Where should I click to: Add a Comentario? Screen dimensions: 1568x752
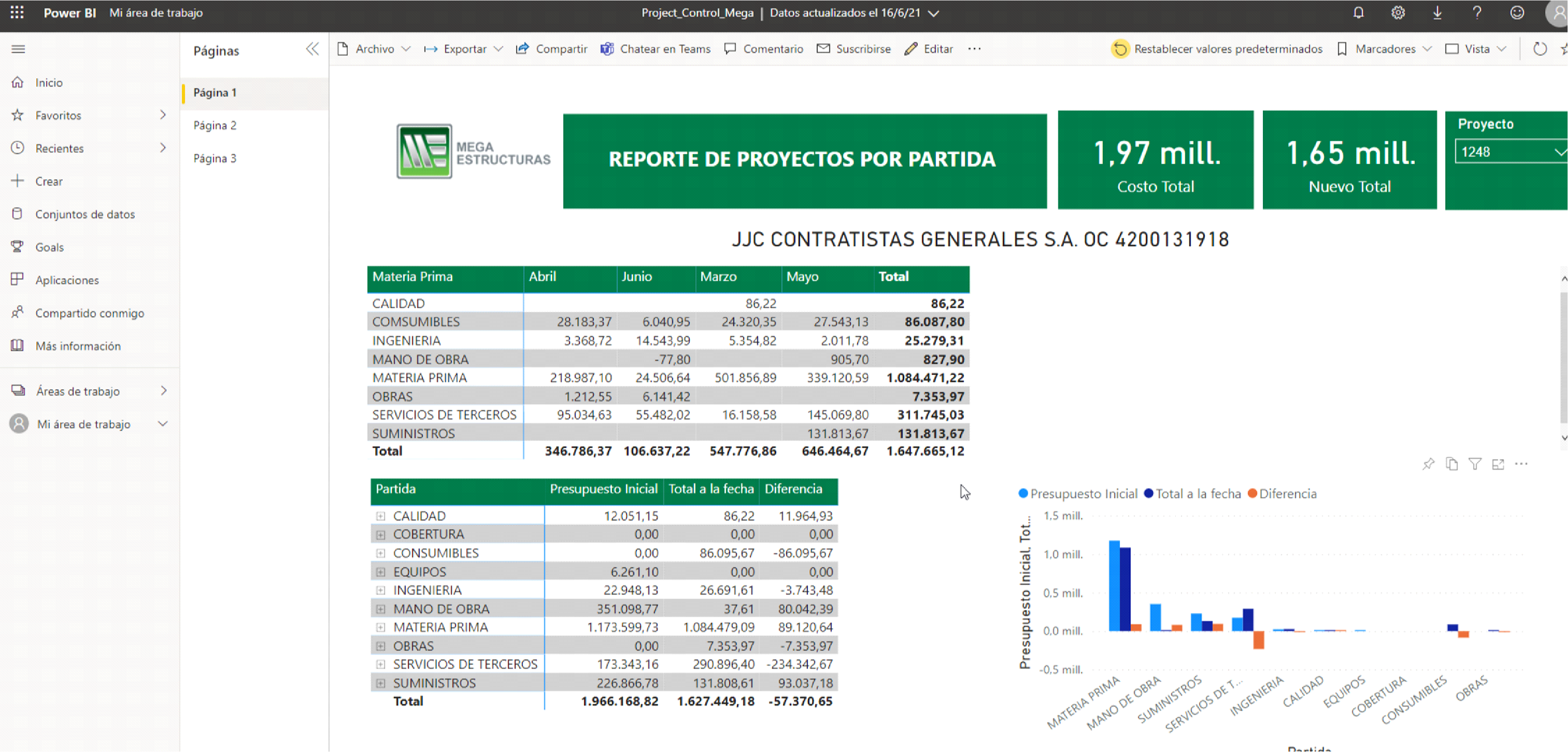(764, 48)
